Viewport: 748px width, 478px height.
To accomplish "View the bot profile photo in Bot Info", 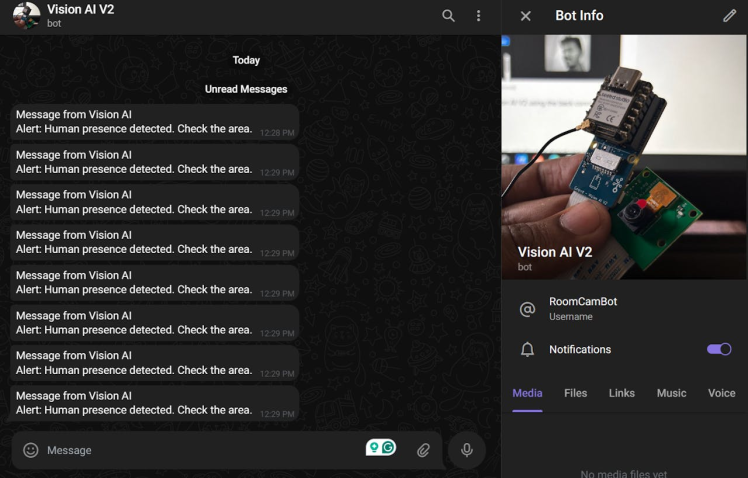I will coord(624,157).
